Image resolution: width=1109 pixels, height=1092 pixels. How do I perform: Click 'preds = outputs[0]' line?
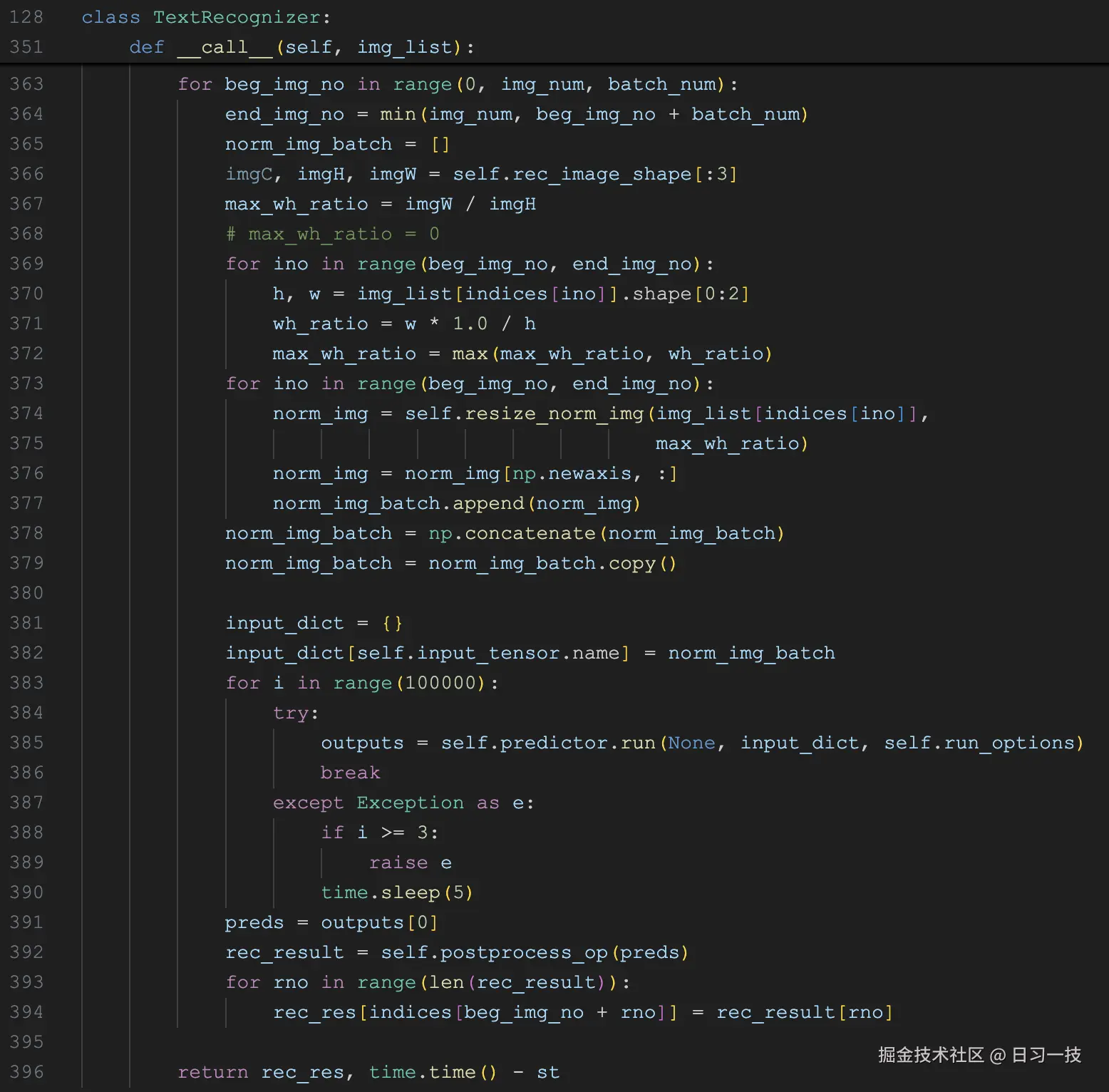pyautogui.click(x=331, y=922)
